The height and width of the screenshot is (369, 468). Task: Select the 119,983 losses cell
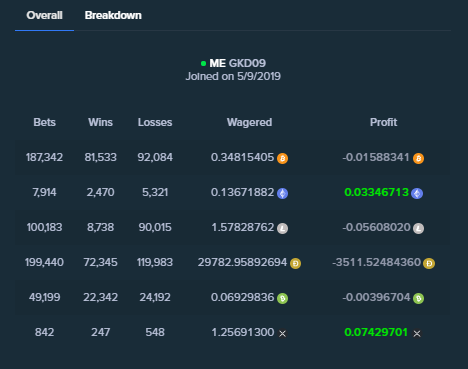click(155, 262)
